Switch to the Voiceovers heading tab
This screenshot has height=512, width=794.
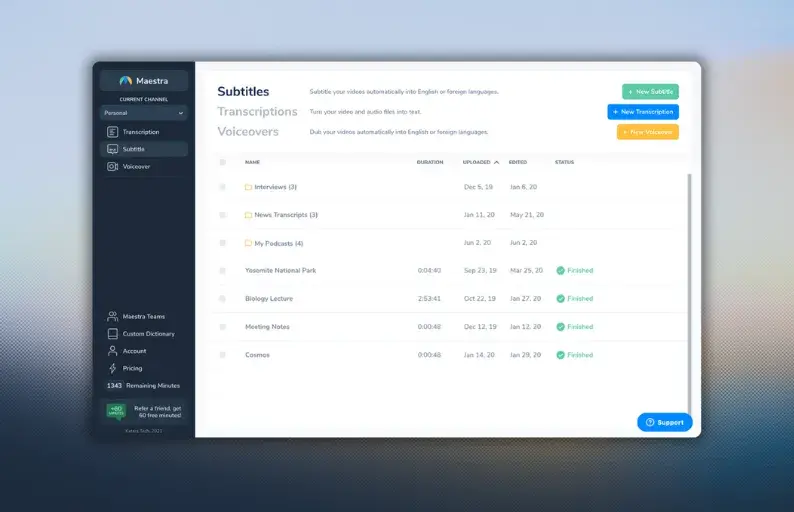[248, 132]
